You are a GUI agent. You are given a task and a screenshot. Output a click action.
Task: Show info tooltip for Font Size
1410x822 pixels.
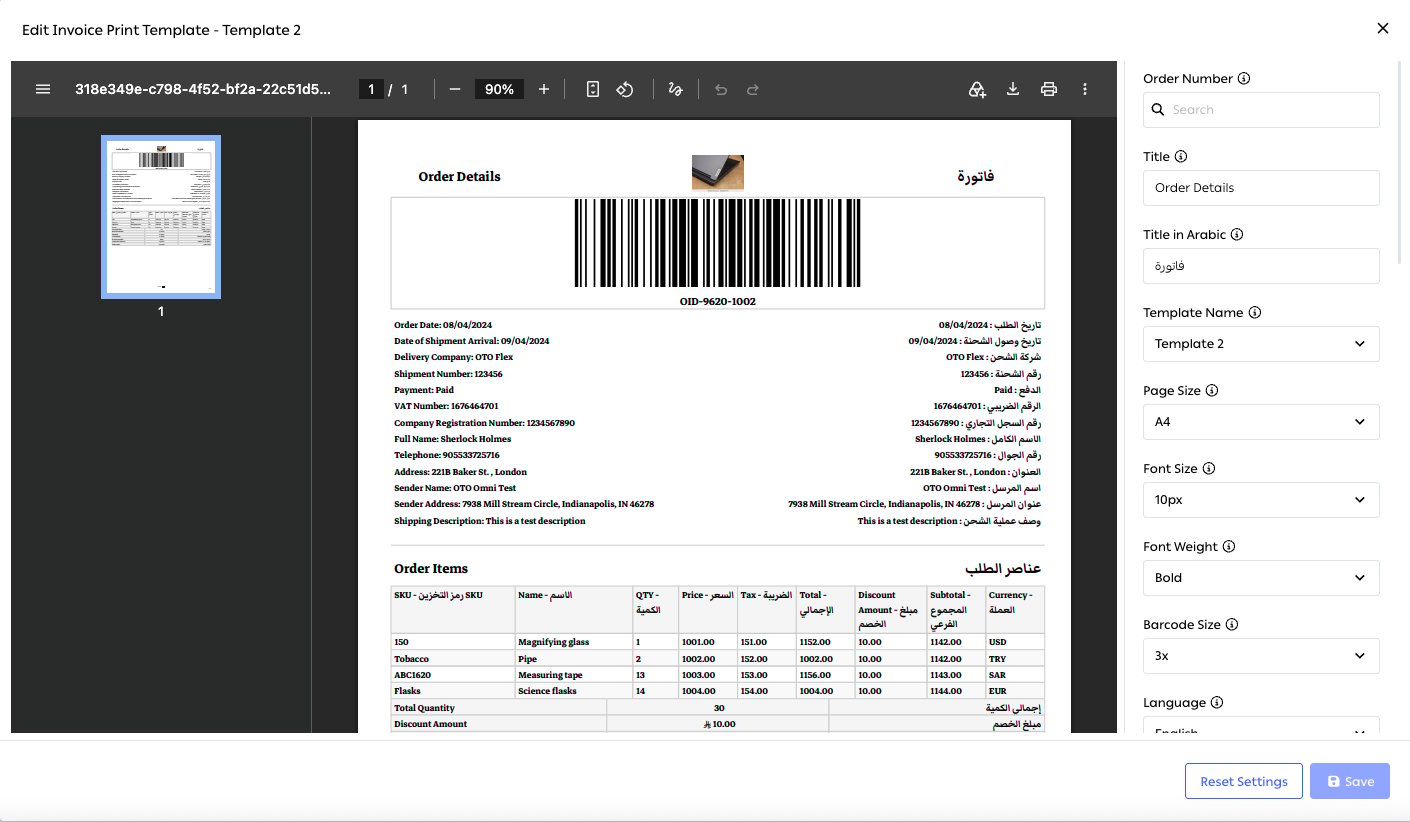[1209, 468]
